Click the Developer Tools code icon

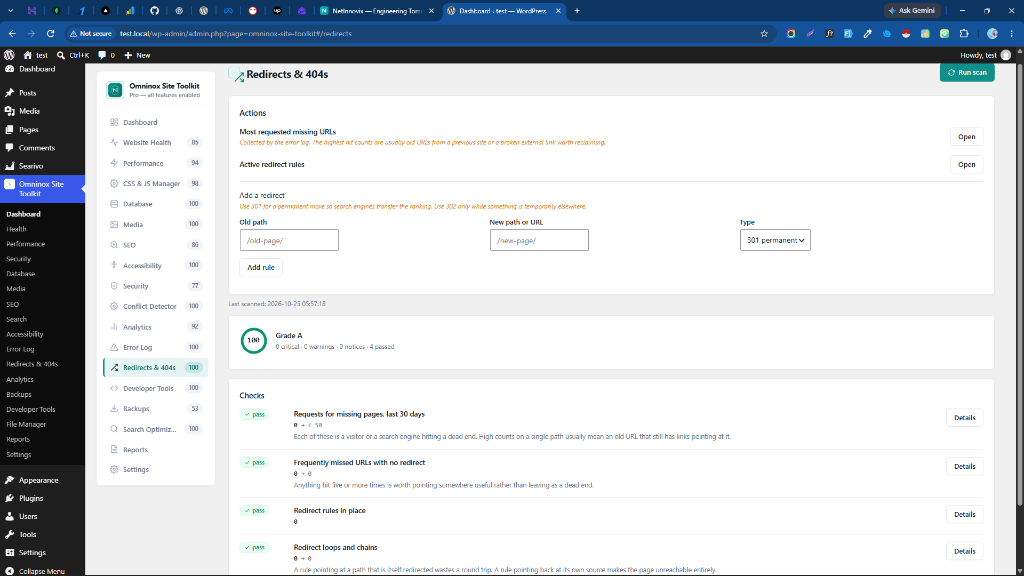coord(114,388)
